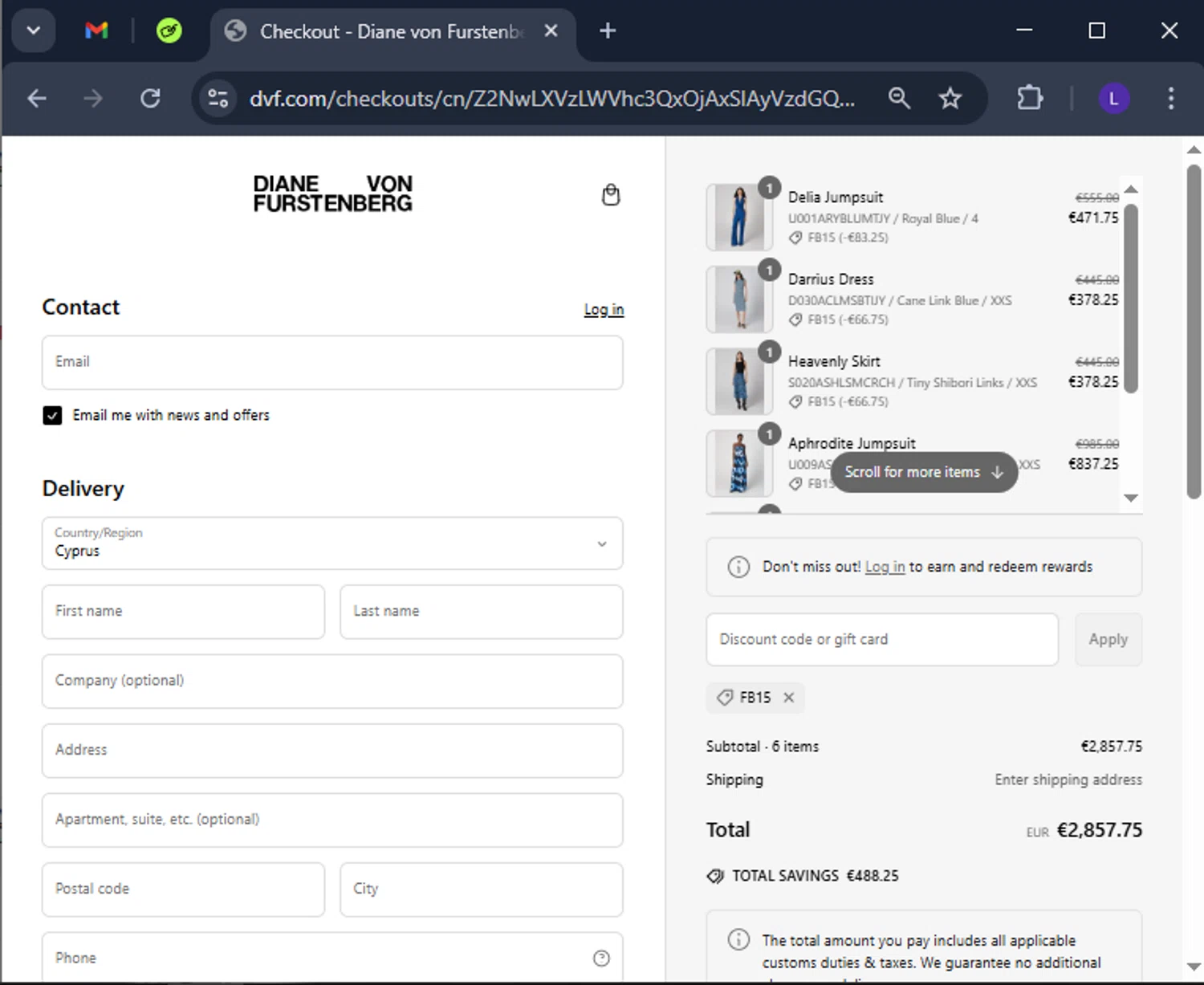This screenshot has height=985, width=1204.
Task: Open the green pinned tab icon
Action: pyautogui.click(x=169, y=31)
